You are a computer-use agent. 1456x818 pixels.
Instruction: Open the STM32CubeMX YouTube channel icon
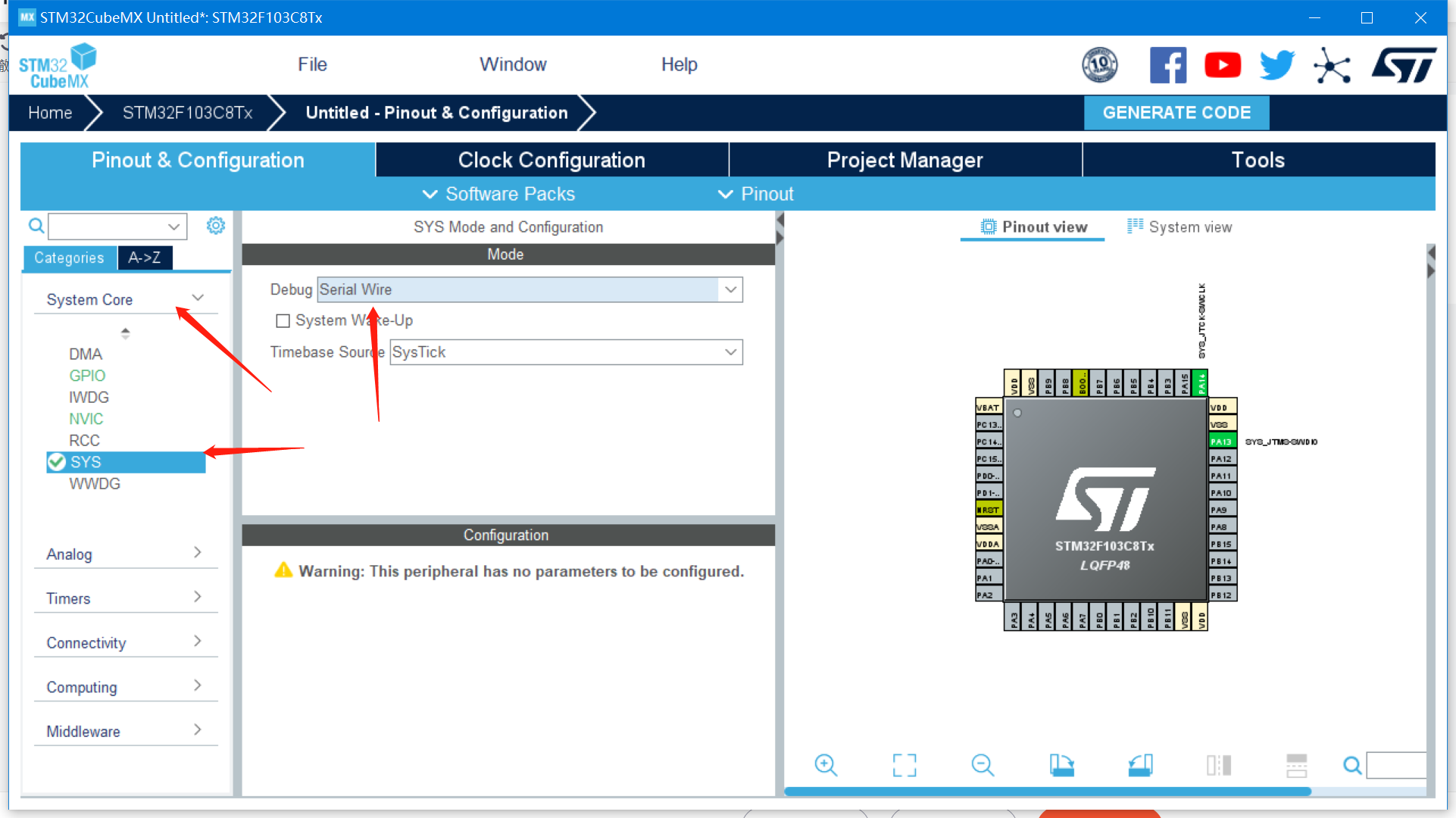pyautogui.click(x=1223, y=65)
